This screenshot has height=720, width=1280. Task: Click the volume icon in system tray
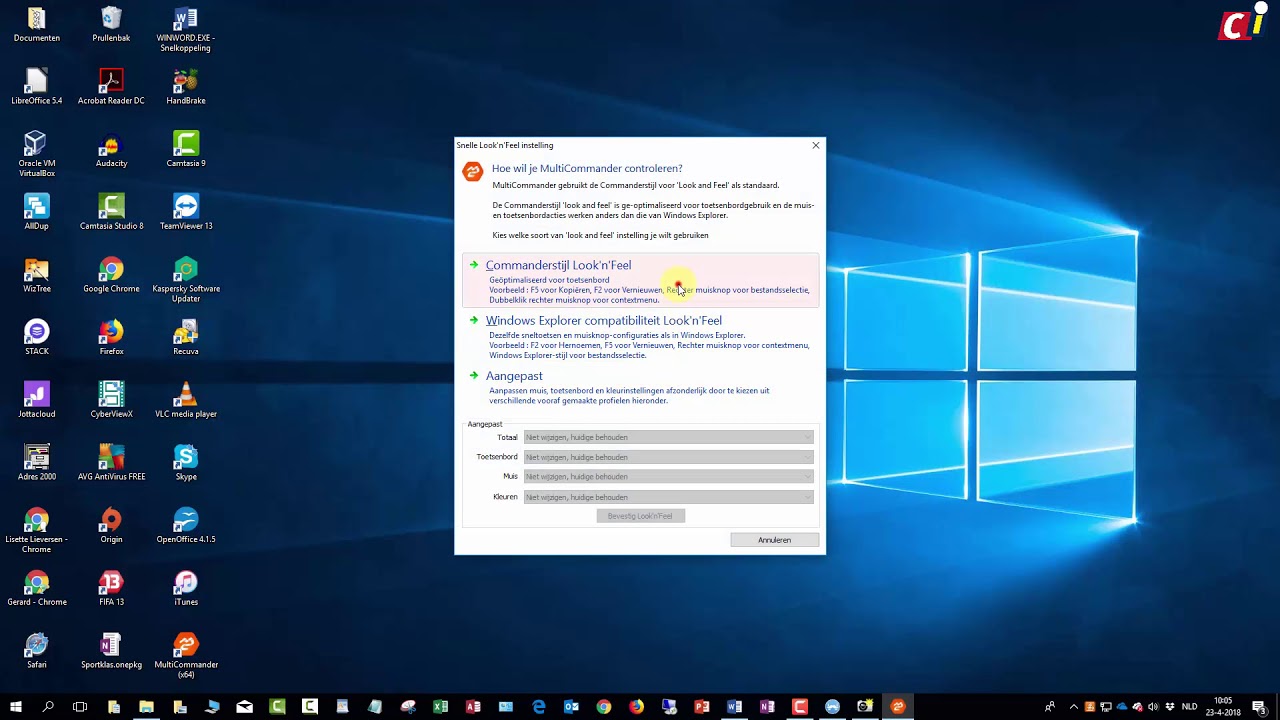point(1153,707)
